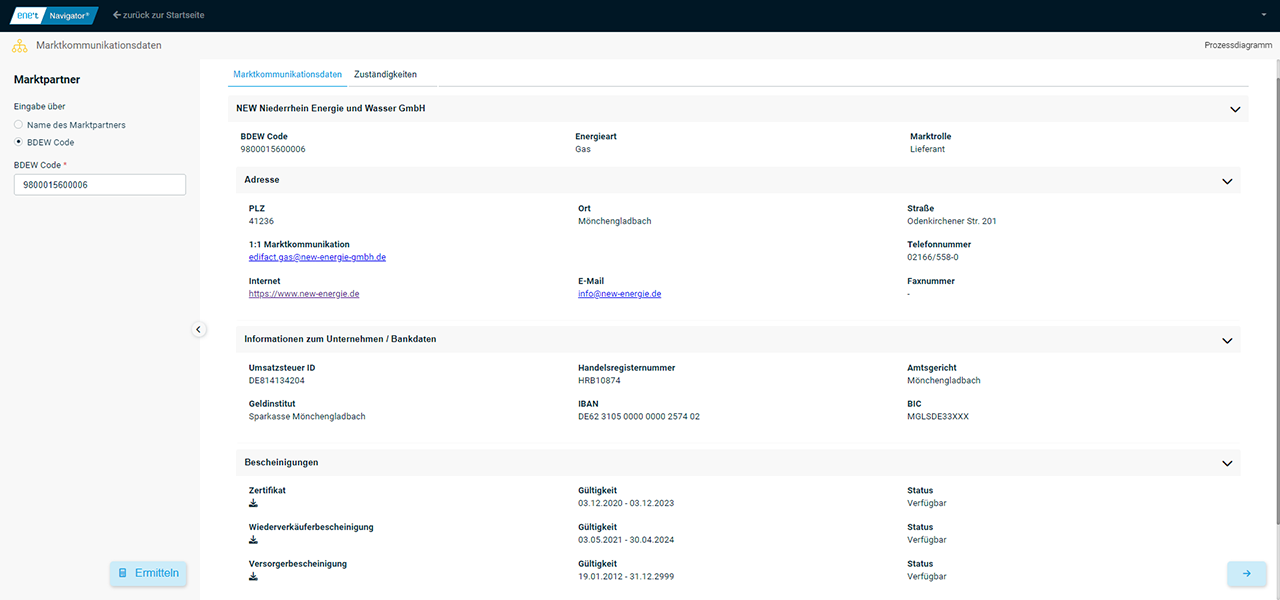The image size is (1280, 600).
Task: Download the Zertifikat file
Action: (253, 503)
